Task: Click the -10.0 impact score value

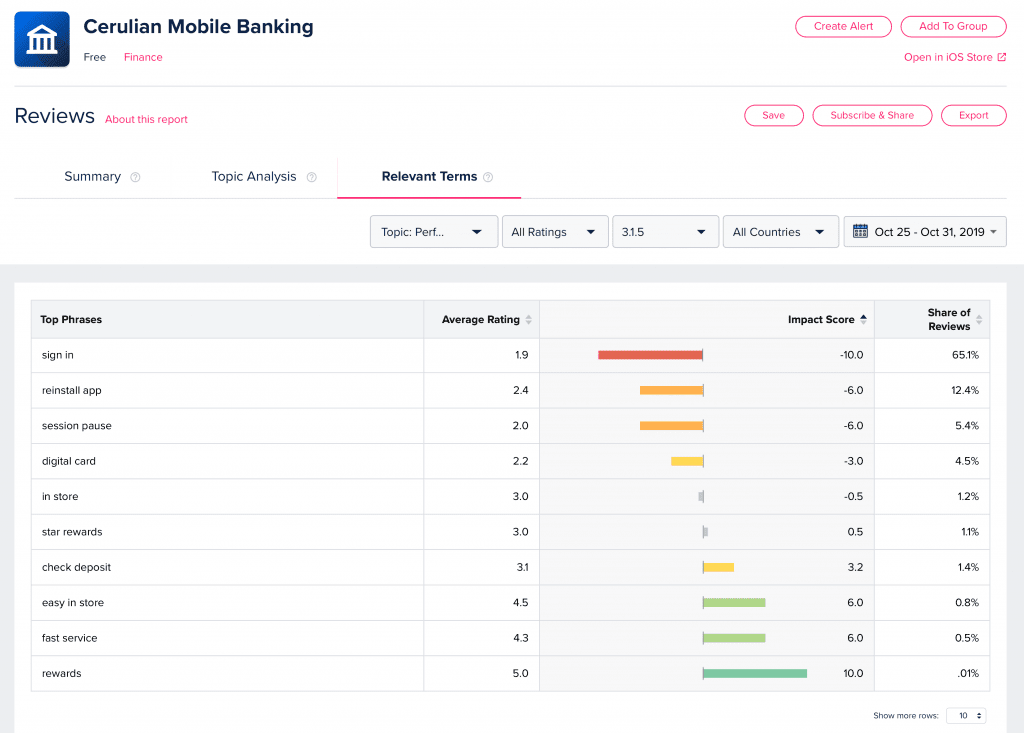Action: [852, 355]
